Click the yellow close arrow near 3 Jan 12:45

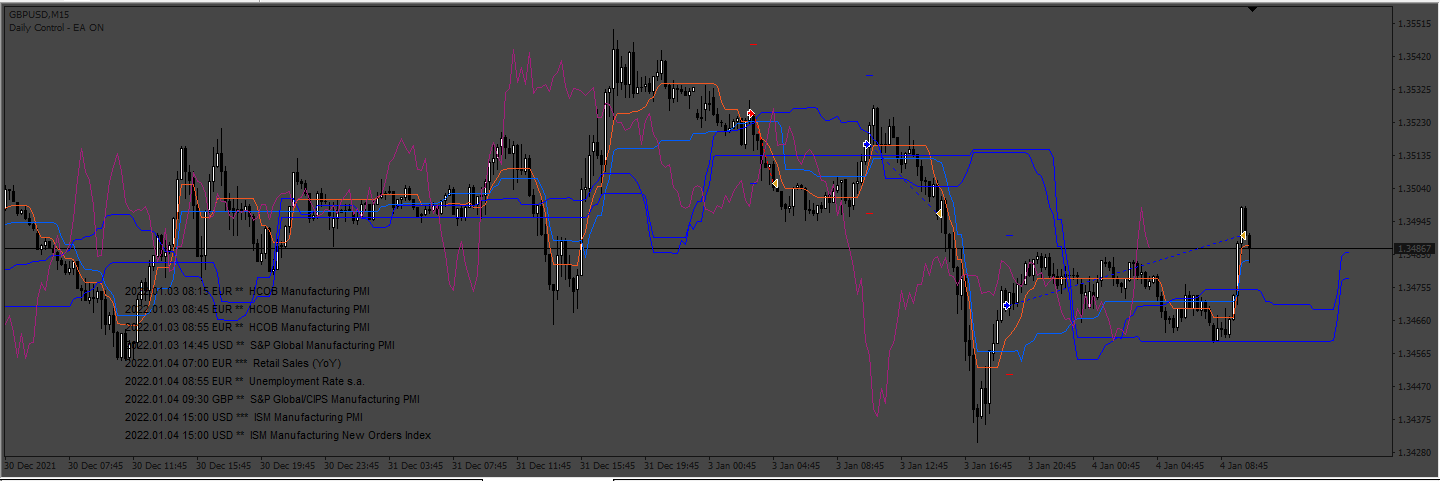click(938, 213)
